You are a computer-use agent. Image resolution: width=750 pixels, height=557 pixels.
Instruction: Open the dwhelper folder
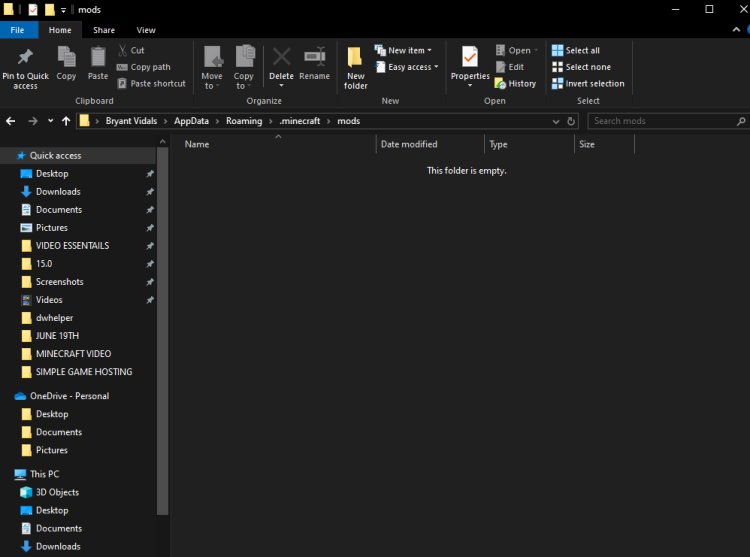click(x=54, y=317)
